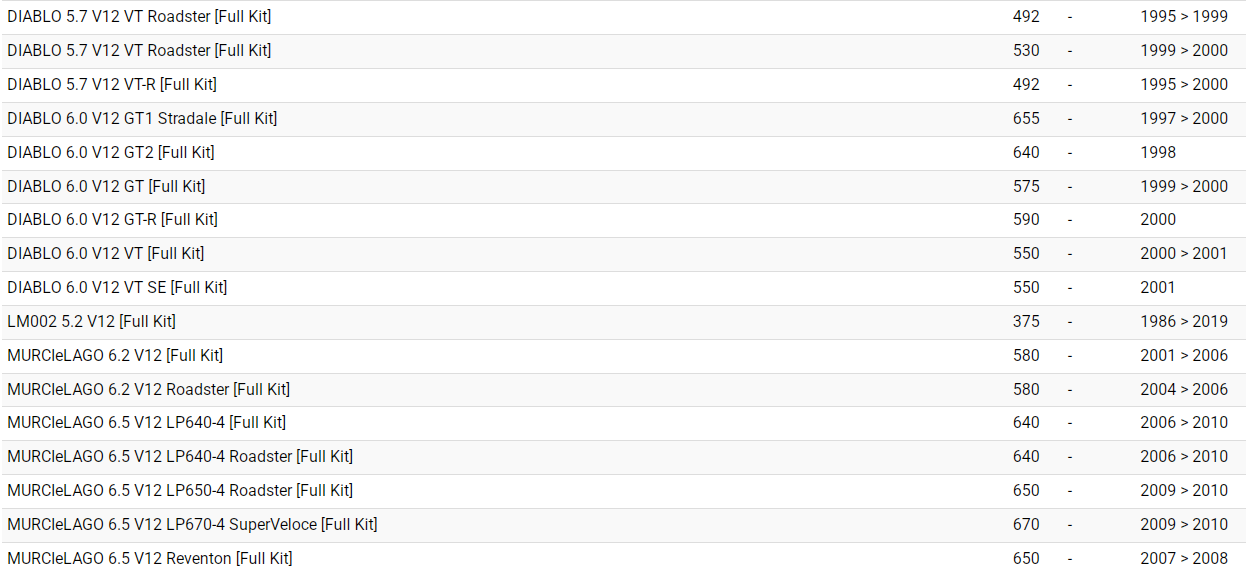Select the 1995 > 1999 year range
This screenshot has width=1246, height=576.
1184,17
